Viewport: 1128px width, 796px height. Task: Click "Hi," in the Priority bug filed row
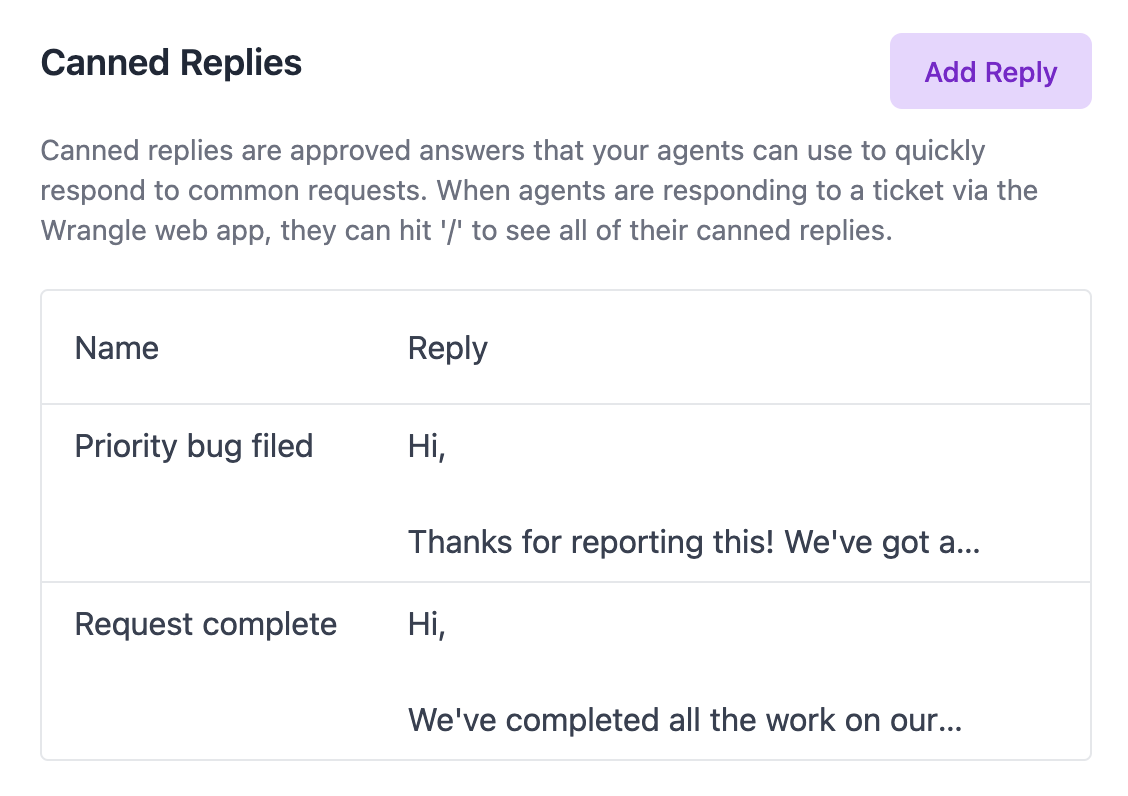point(426,446)
